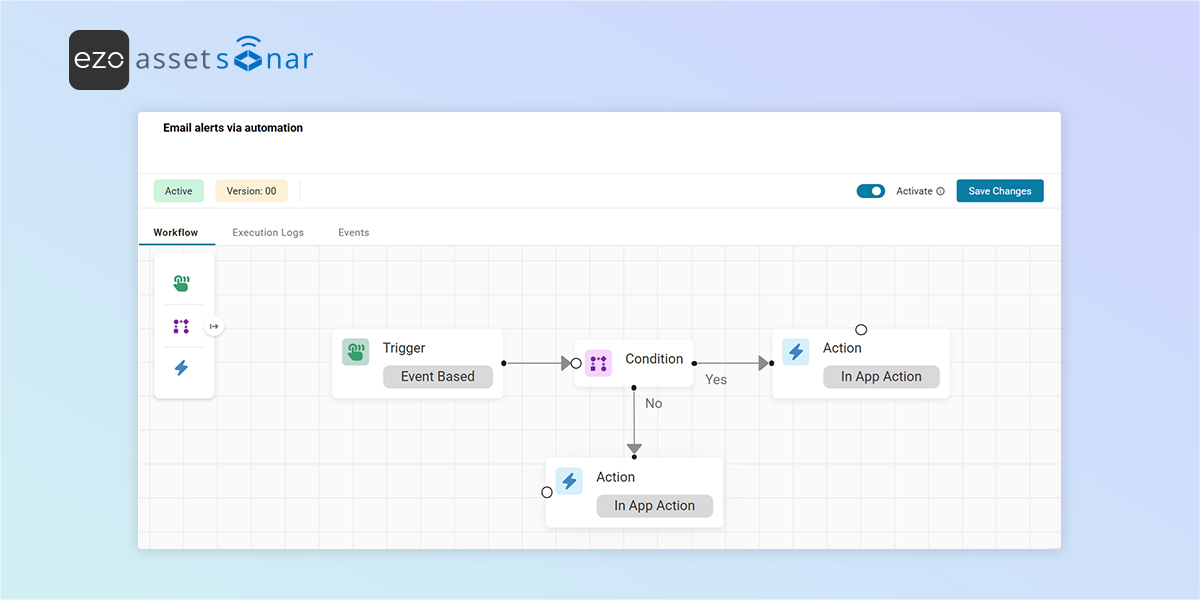Toggle the Activate switch off

click(871, 190)
